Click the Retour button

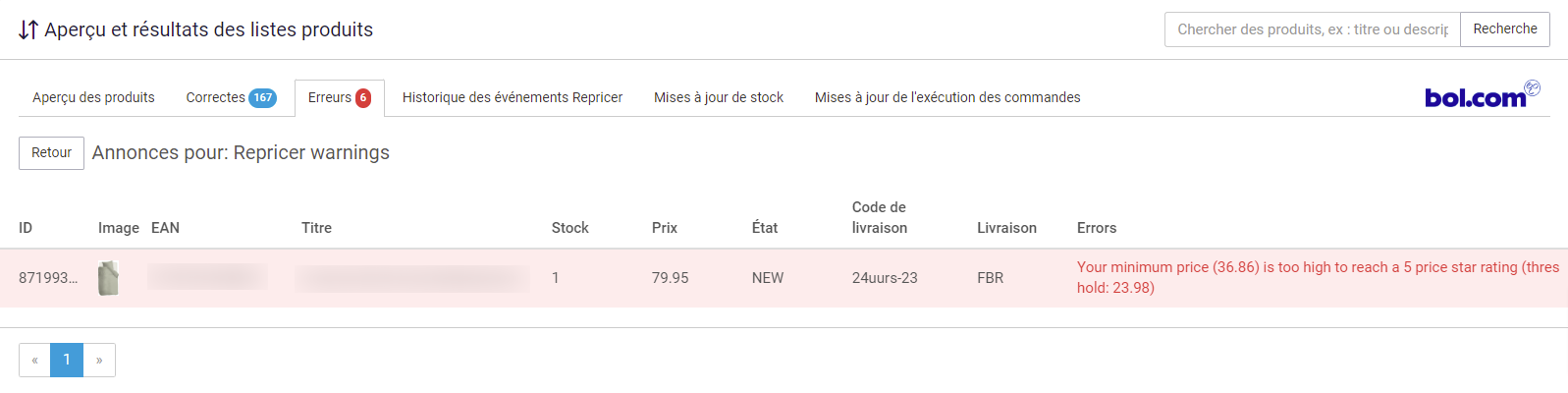pyautogui.click(x=51, y=153)
